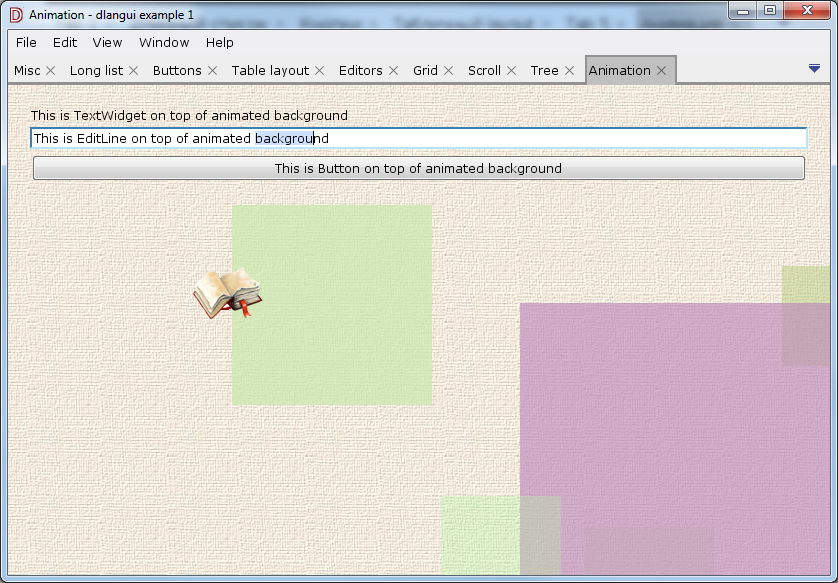Image resolution: width=838 pixels, height=583 pixels.
Task: Open the blue tab overflow dropdown arrow
Action: coord(814,68)
